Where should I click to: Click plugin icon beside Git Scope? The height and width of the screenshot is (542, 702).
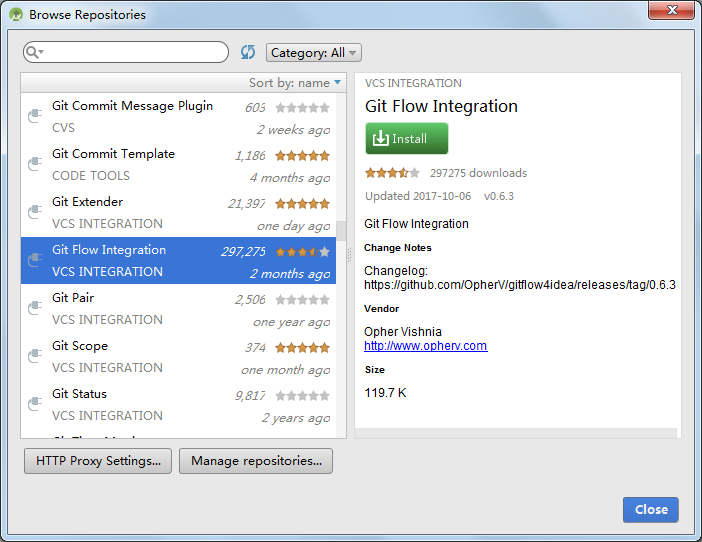[x=35, y=356]
